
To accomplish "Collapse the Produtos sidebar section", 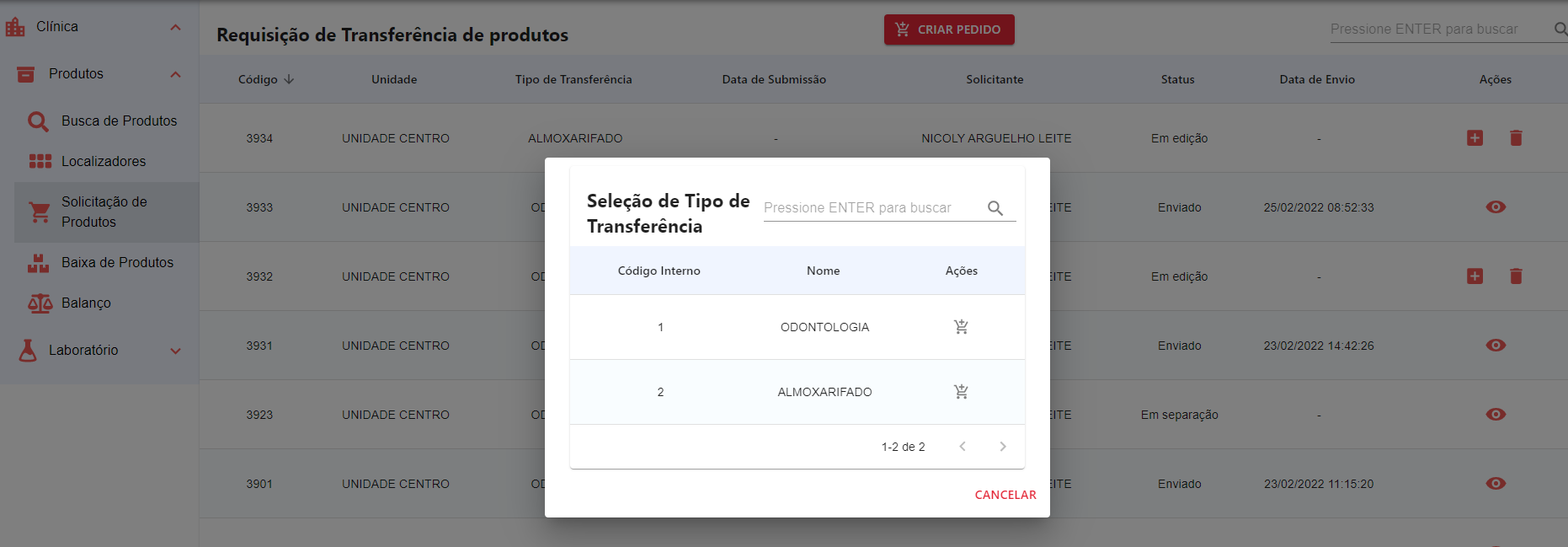I will coord(175,74).
